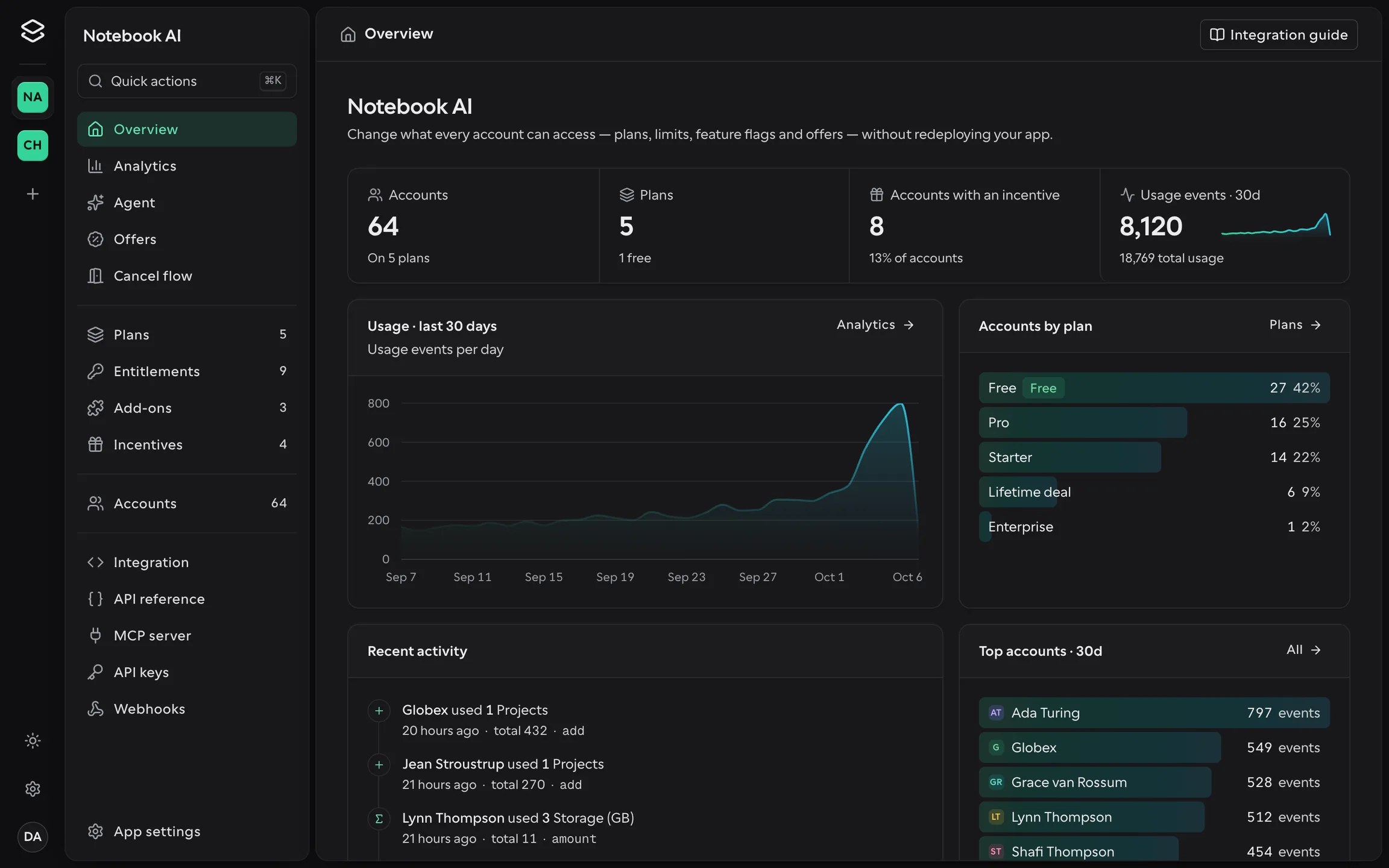Go to Offers page
Image resolution: width=1389 pixels, height=868 pixels.
[187, 239]
